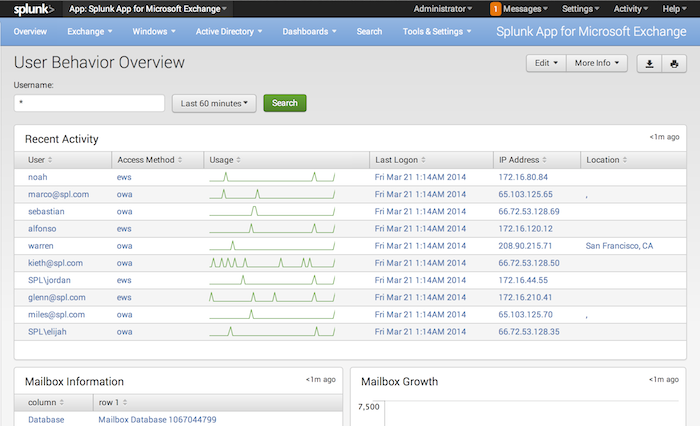Sort by IP Address column

[x=522, y=160]
